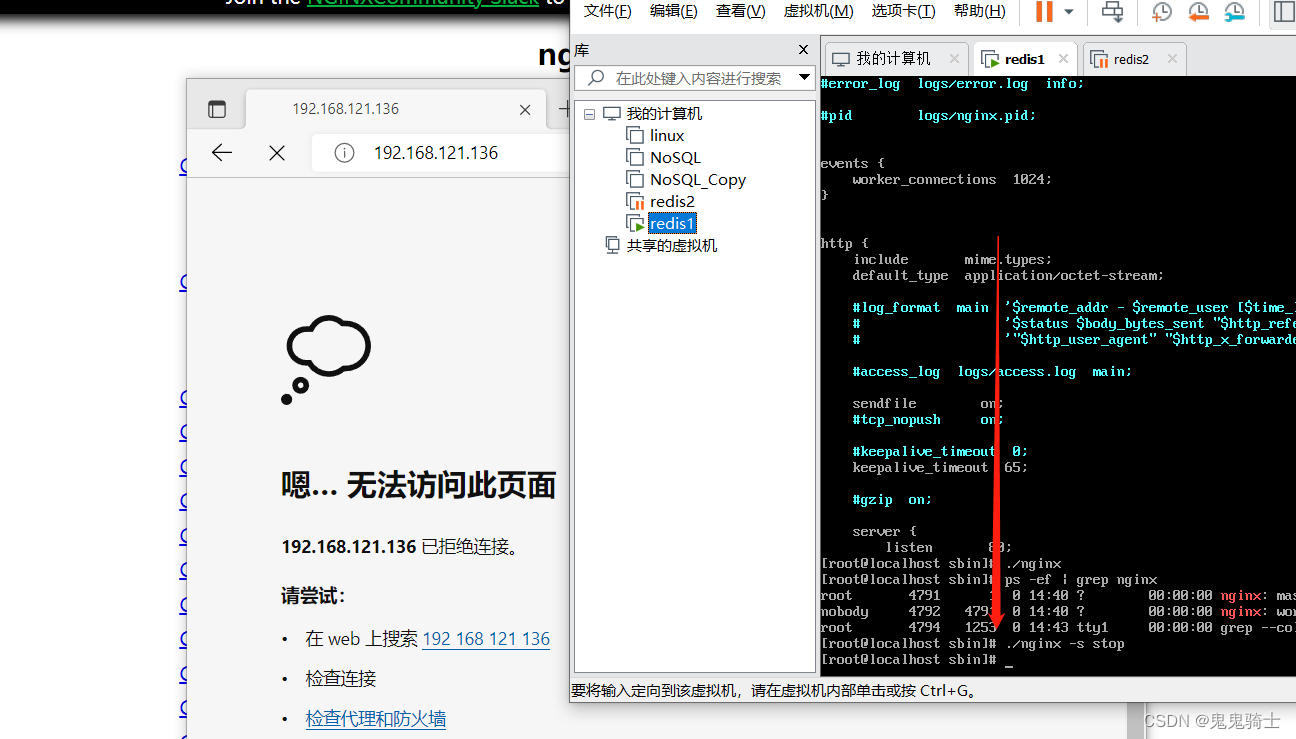Close the redis1 tab

coord(1064,59)
